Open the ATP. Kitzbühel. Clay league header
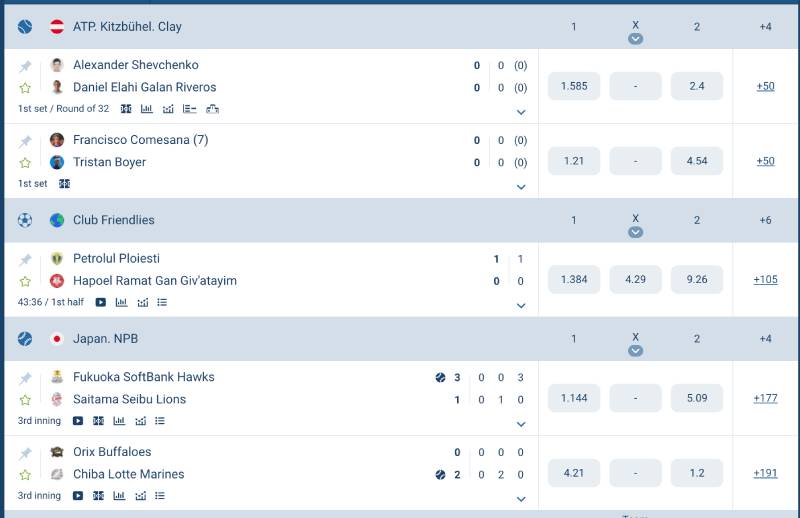 (127, 27)
